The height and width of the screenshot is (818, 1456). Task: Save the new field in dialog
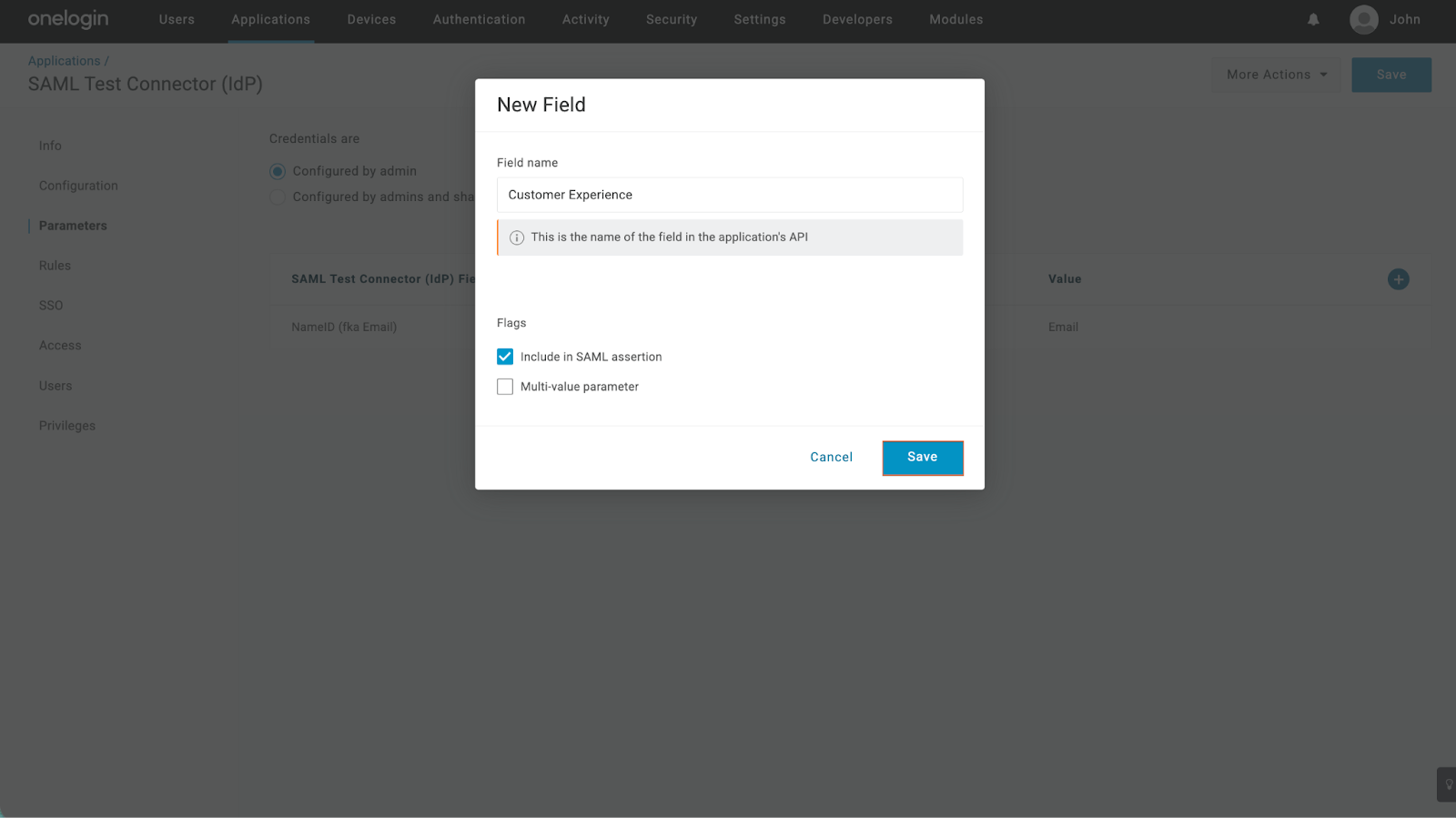[x=922, y=458]
